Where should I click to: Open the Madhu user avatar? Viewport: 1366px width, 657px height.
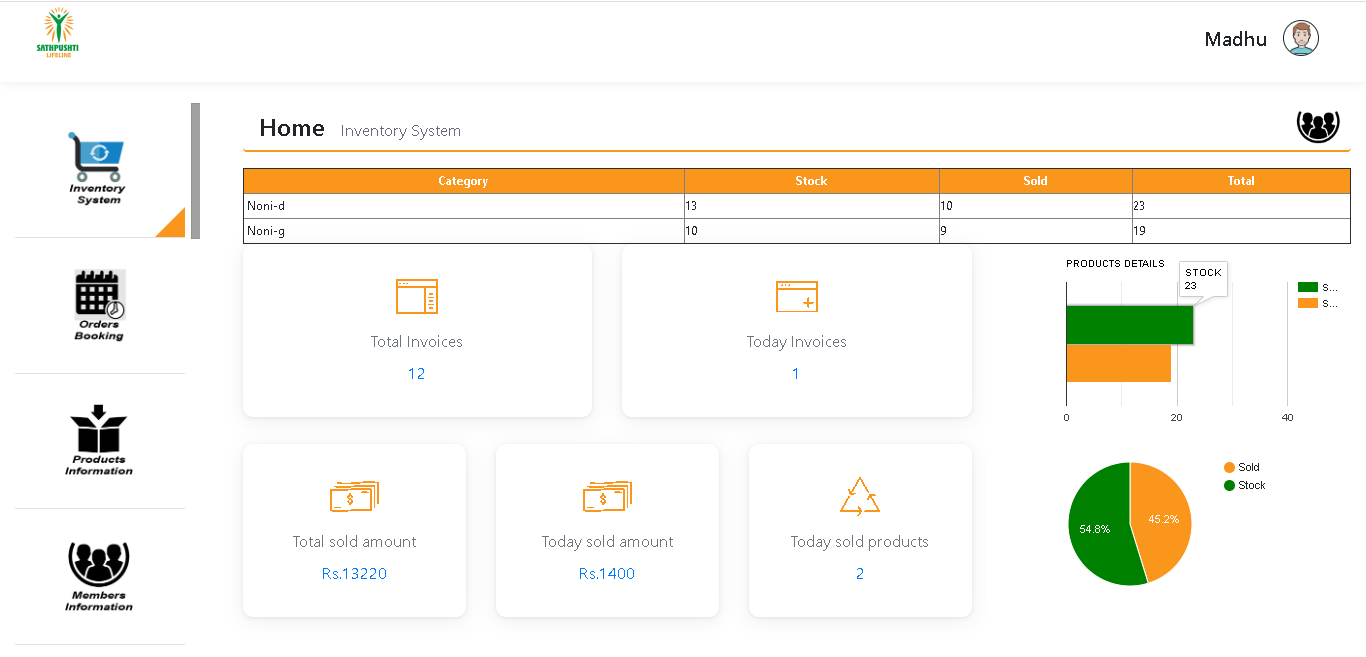tap(1300, 39)
